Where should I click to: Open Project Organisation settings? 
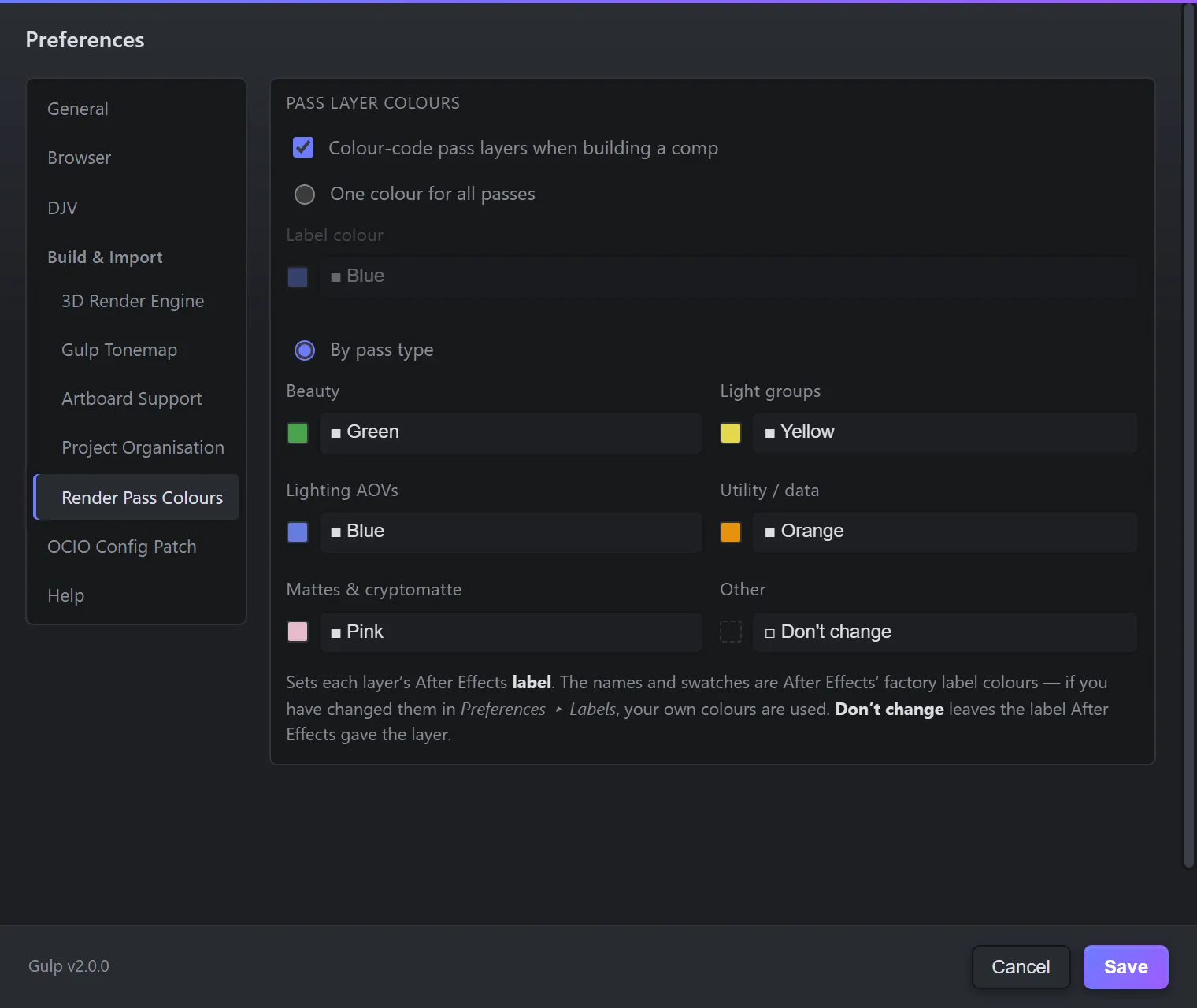point(136,447)
